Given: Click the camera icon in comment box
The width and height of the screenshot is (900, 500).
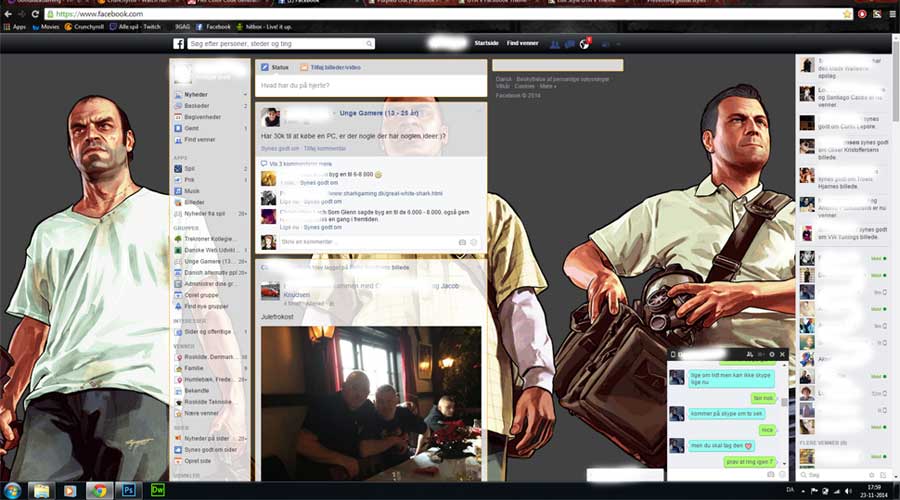Looking at the screenshot, I should coord(462,242).
